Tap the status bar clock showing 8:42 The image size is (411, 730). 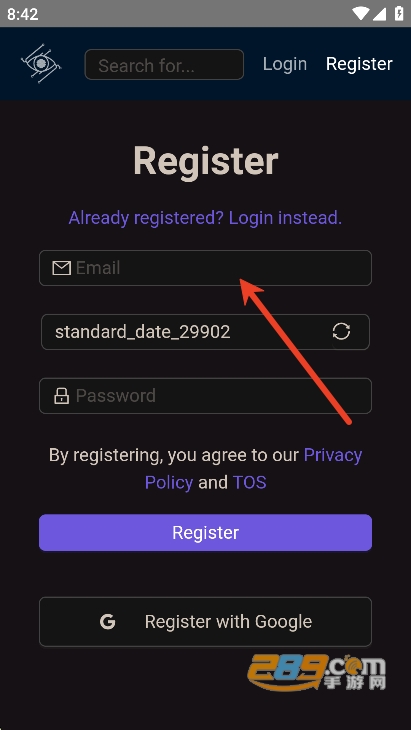click(22, 14)
